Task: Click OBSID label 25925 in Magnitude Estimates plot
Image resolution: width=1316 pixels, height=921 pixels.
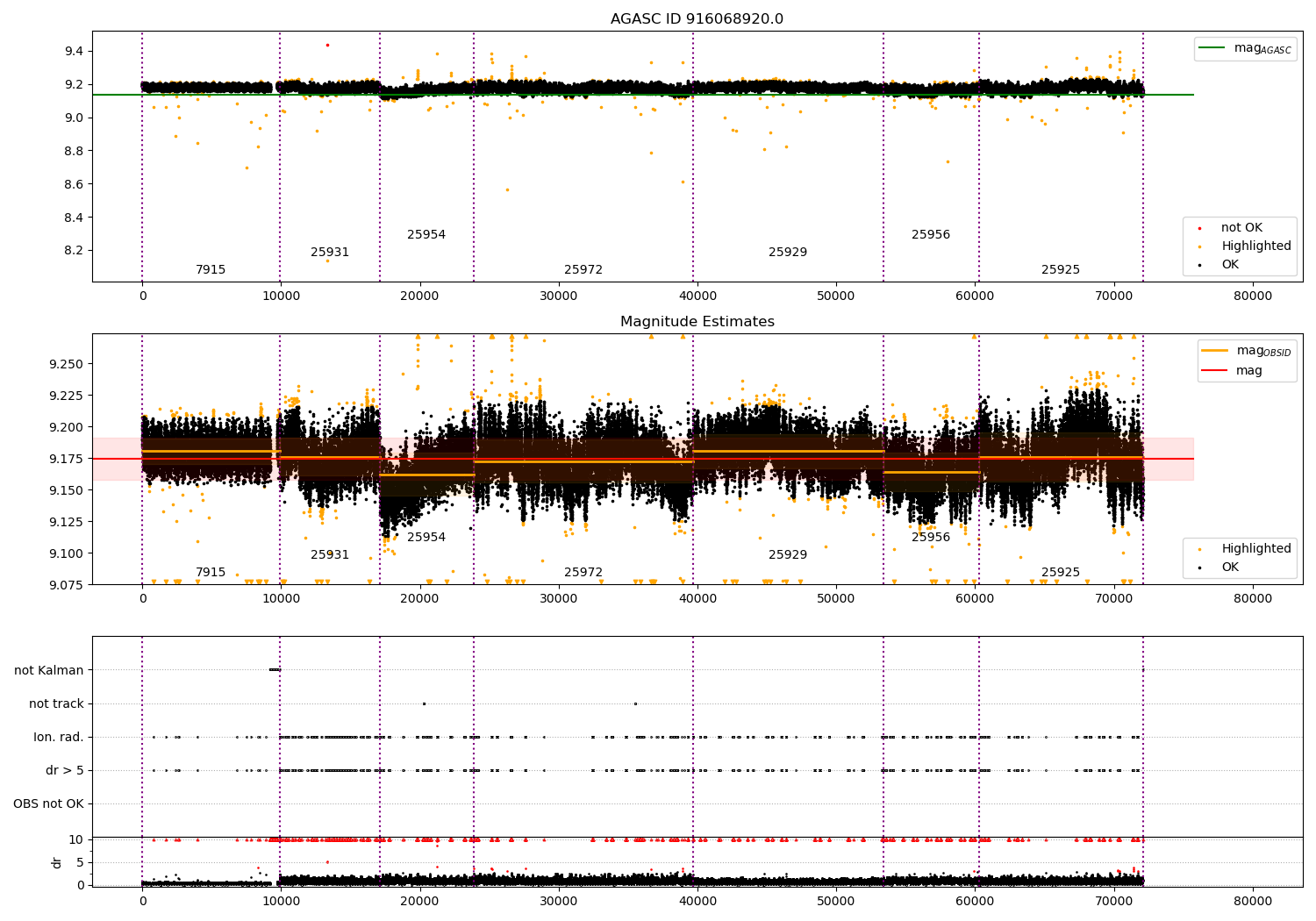Action: tap(1061, 573)
